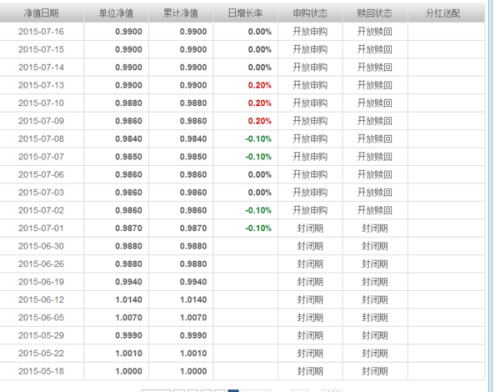Click the 1.0070 cumulative value for 2015-06-05

(193, 318)
